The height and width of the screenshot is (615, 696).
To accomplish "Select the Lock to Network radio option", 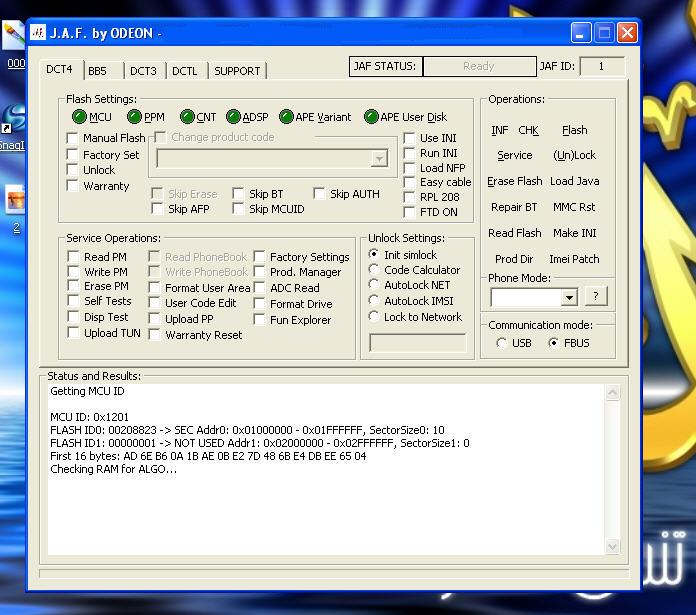I will [x=374, y=316].
